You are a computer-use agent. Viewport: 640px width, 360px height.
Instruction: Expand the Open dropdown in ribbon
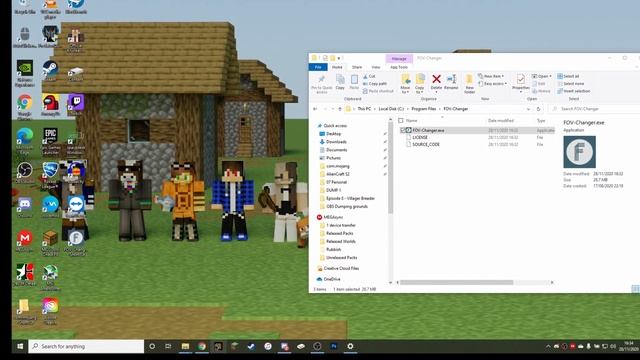[542, 76]
